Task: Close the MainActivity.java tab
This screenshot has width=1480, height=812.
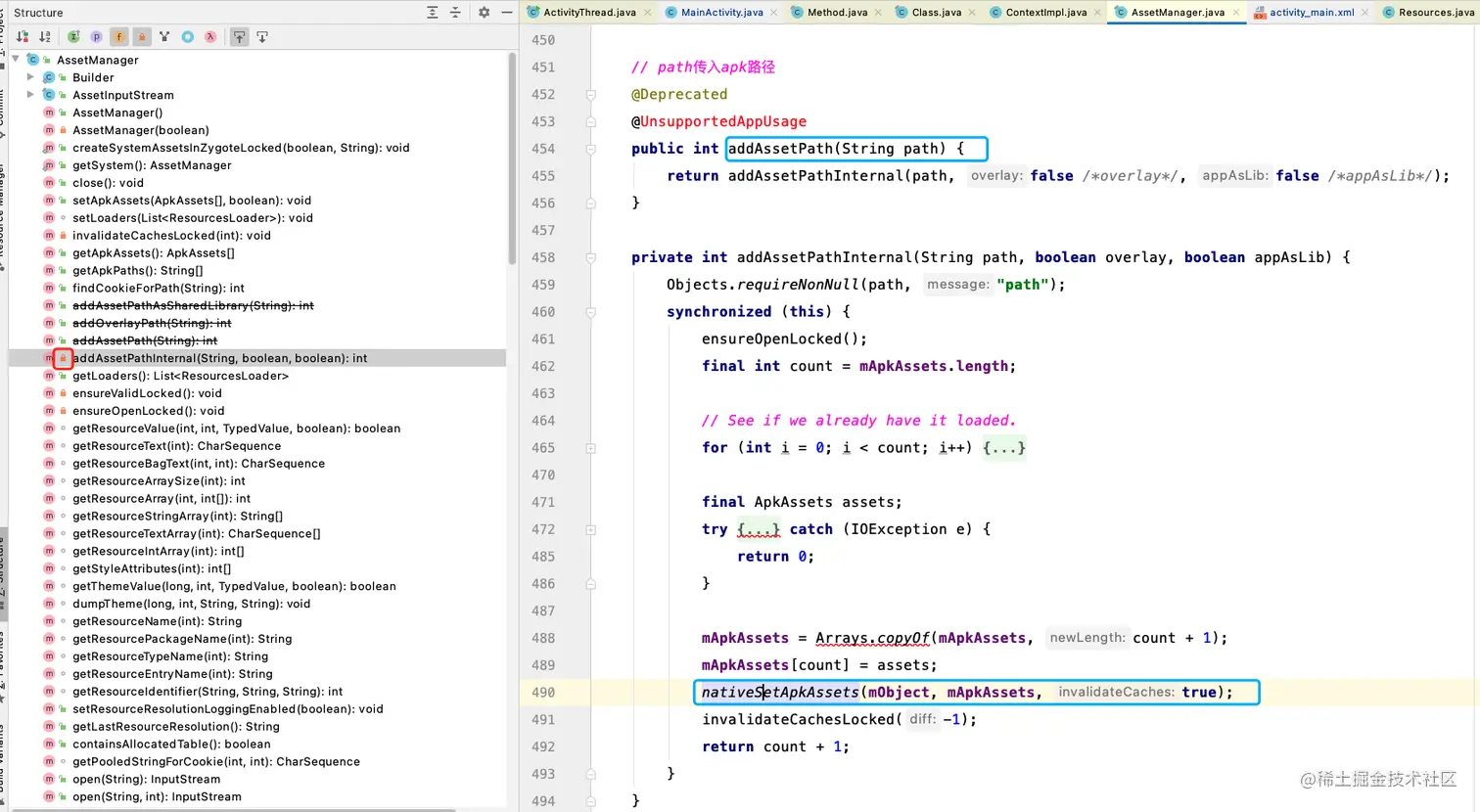Action: click(x=773, y=13)
